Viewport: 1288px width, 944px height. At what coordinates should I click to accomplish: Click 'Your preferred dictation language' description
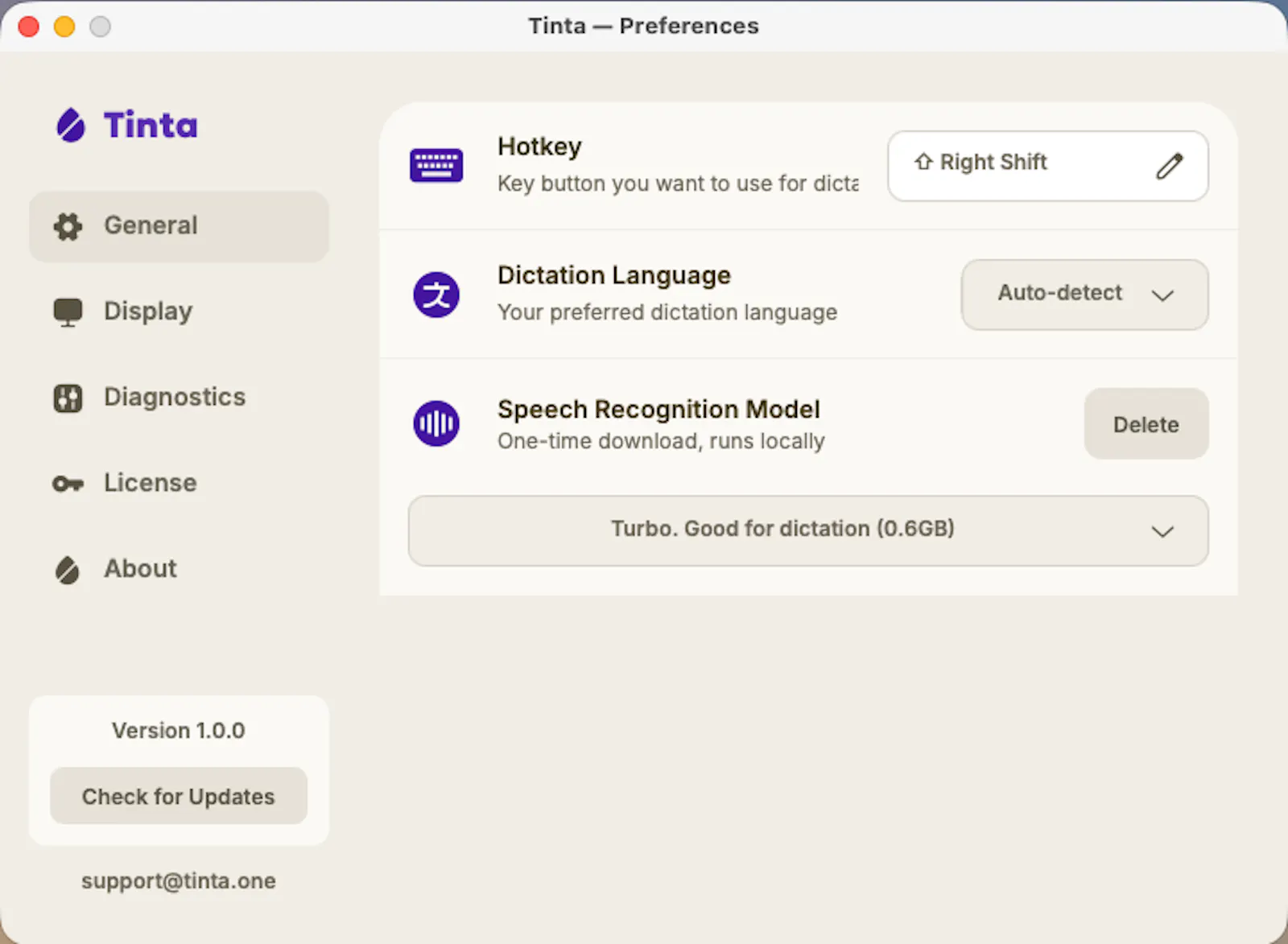[x=667, y=312]
